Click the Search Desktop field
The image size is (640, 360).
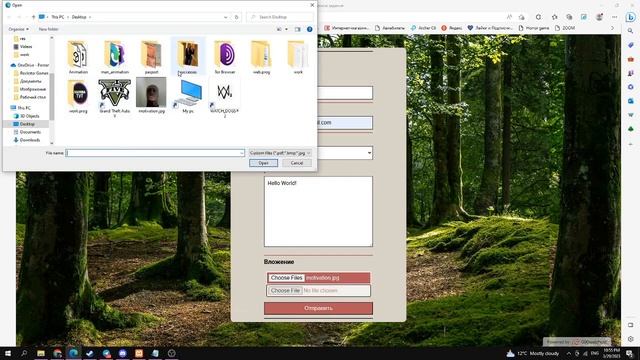[280, 17]
